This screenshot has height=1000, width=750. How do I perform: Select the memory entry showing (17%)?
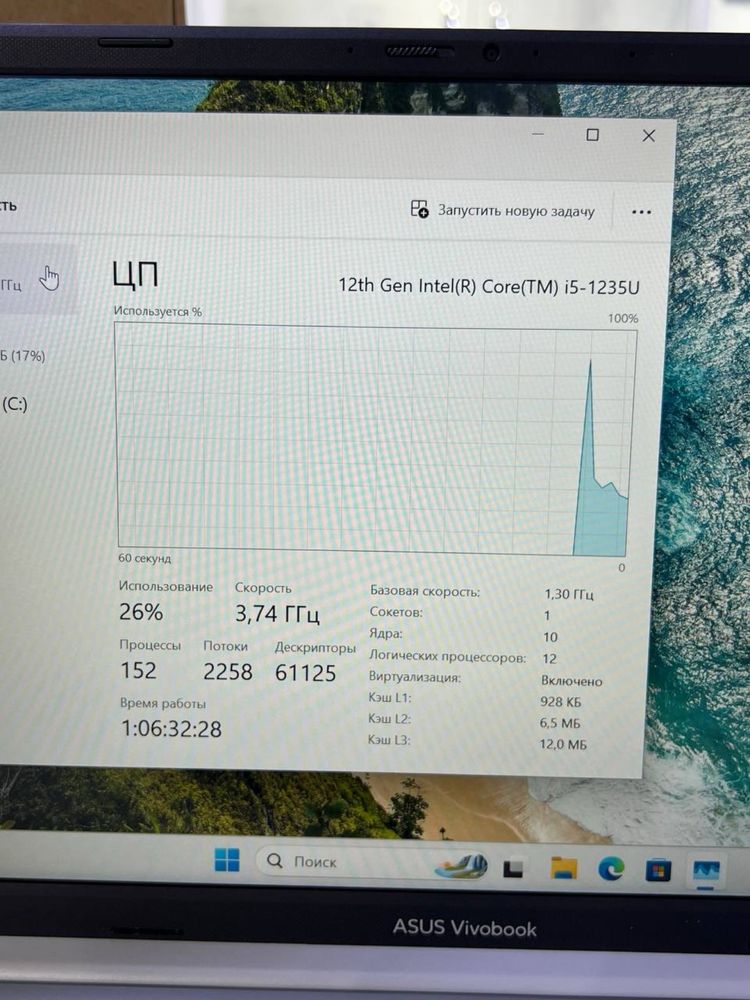coord(23,356)
